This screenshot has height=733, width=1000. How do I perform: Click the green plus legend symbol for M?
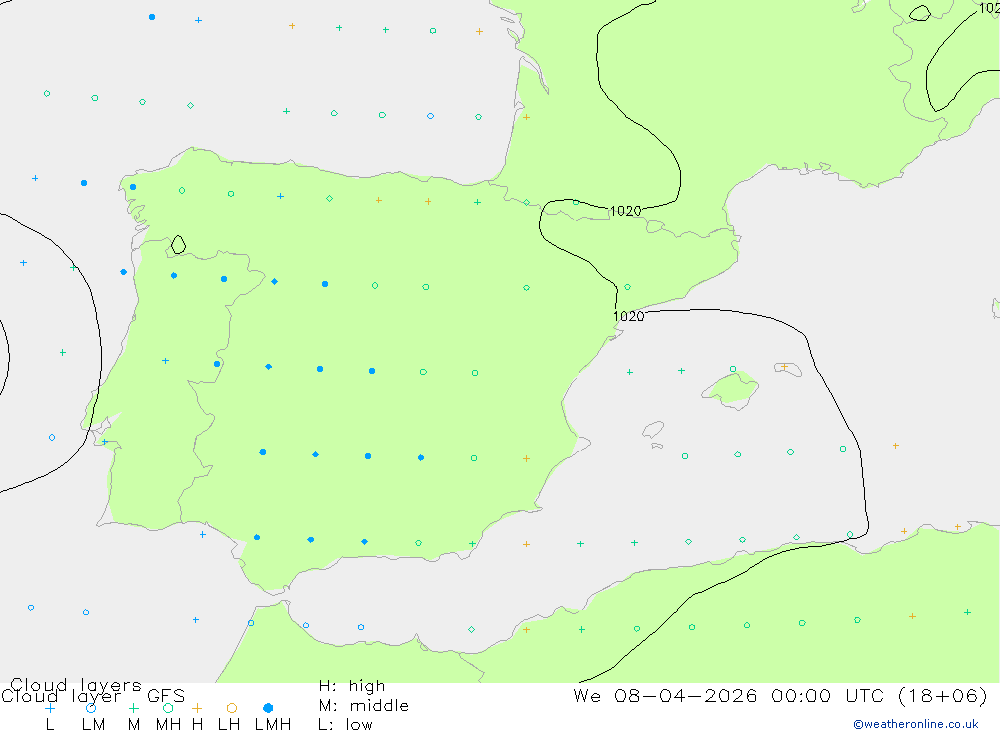click(133, 708)
